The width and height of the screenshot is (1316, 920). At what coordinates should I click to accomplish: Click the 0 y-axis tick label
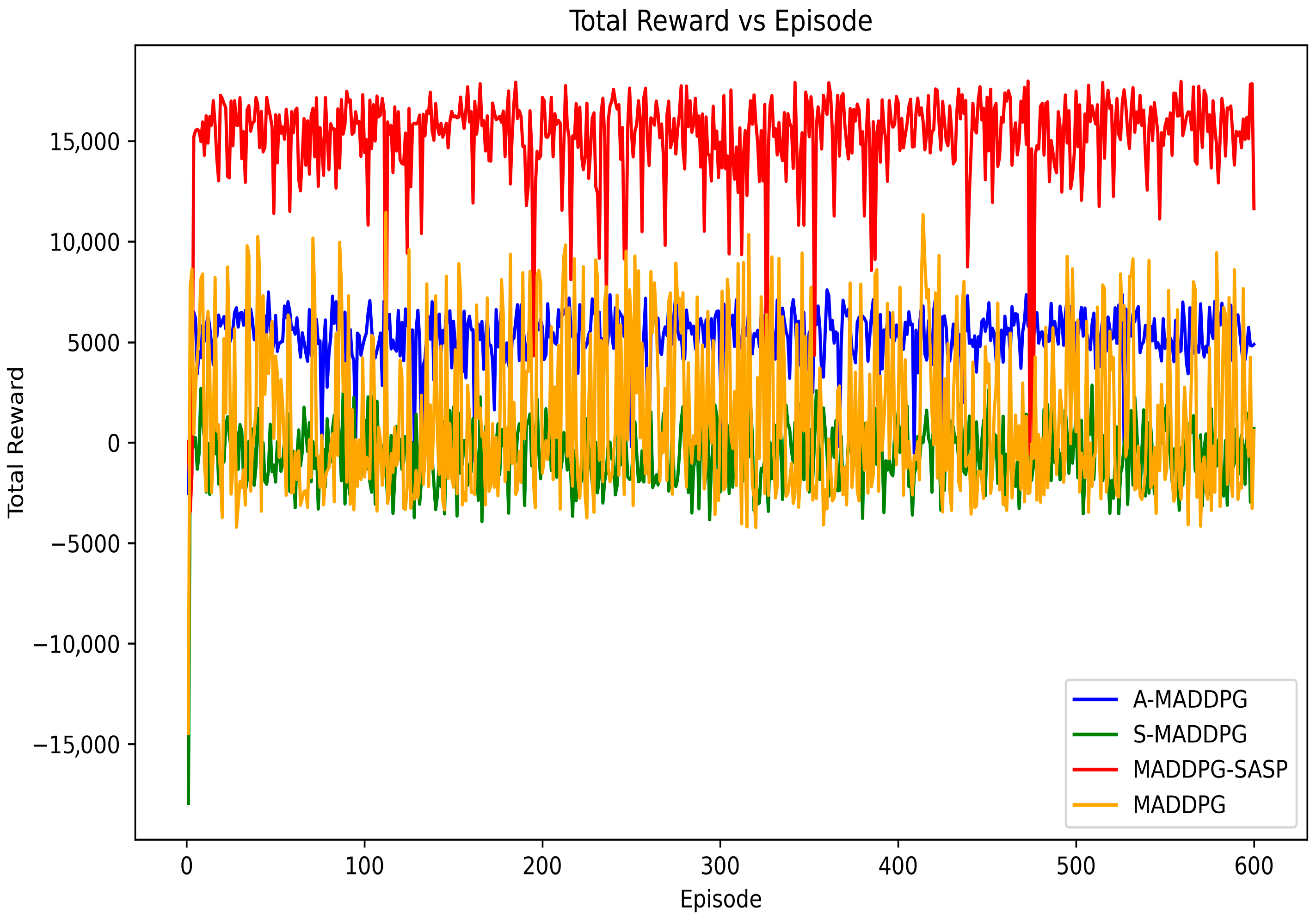click(x=113, y=443)
